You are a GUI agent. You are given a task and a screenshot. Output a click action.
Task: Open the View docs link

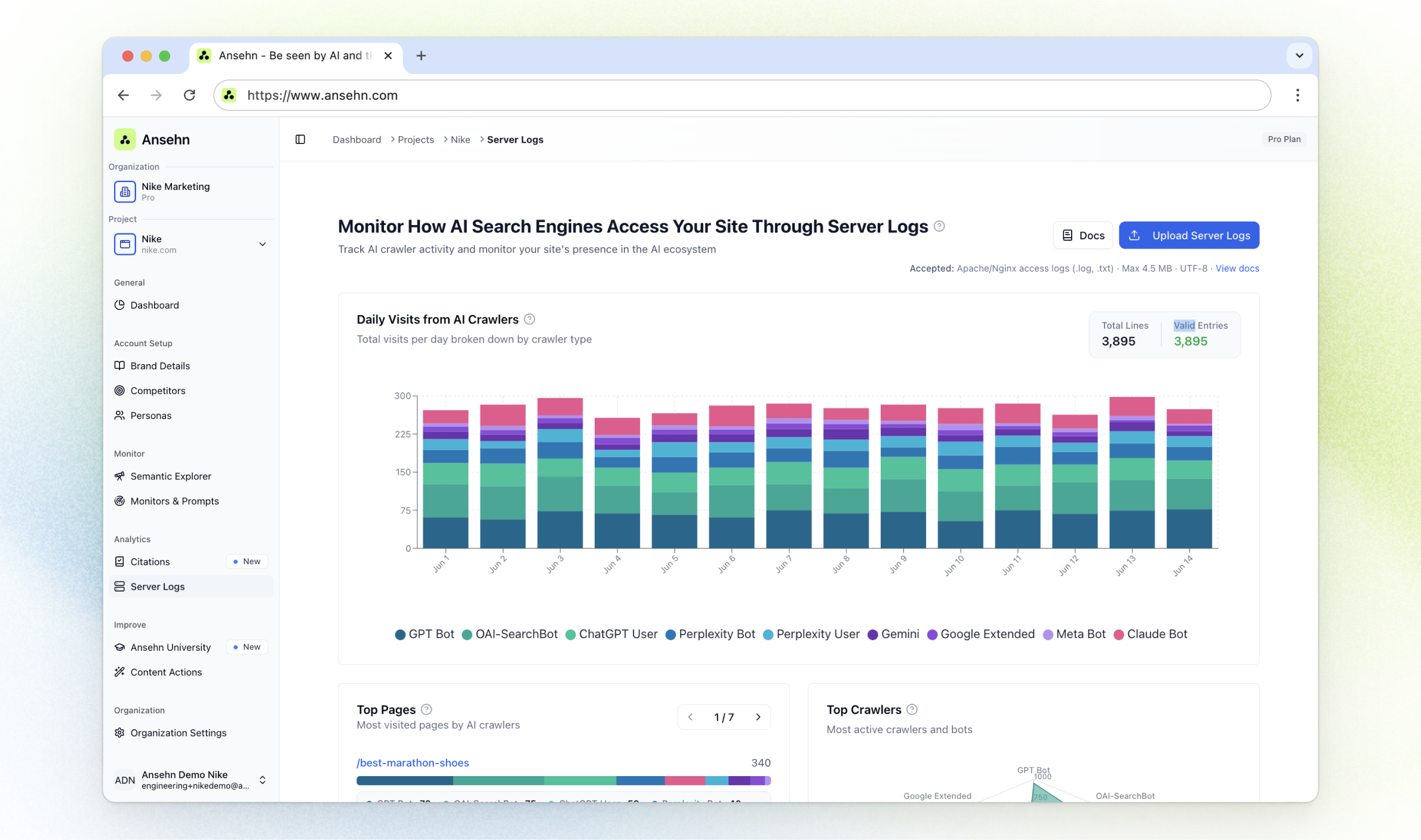point(1237,268)
